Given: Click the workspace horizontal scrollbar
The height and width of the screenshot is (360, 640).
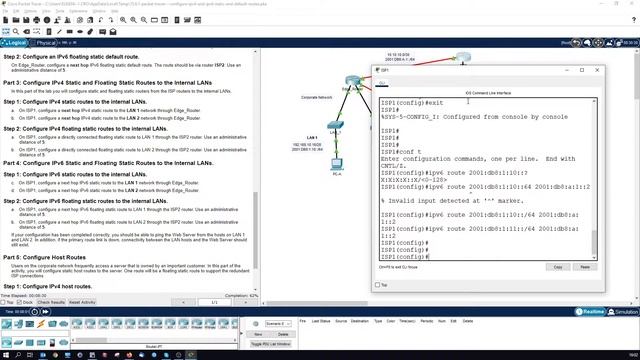Looking at the screenshot, I should coord(317,303).
